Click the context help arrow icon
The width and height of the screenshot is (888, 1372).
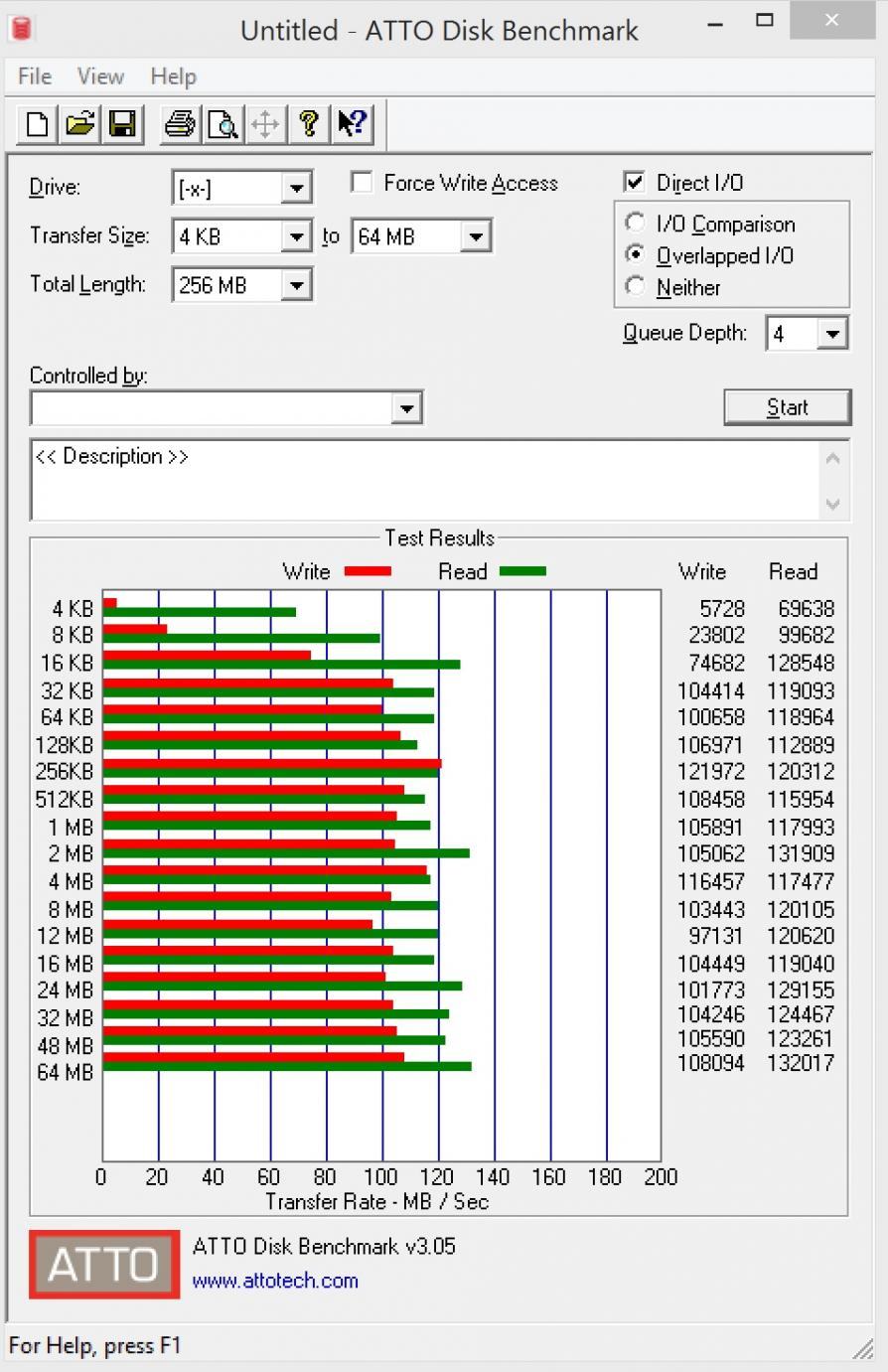pyautogui.click(x=352, y=124)
